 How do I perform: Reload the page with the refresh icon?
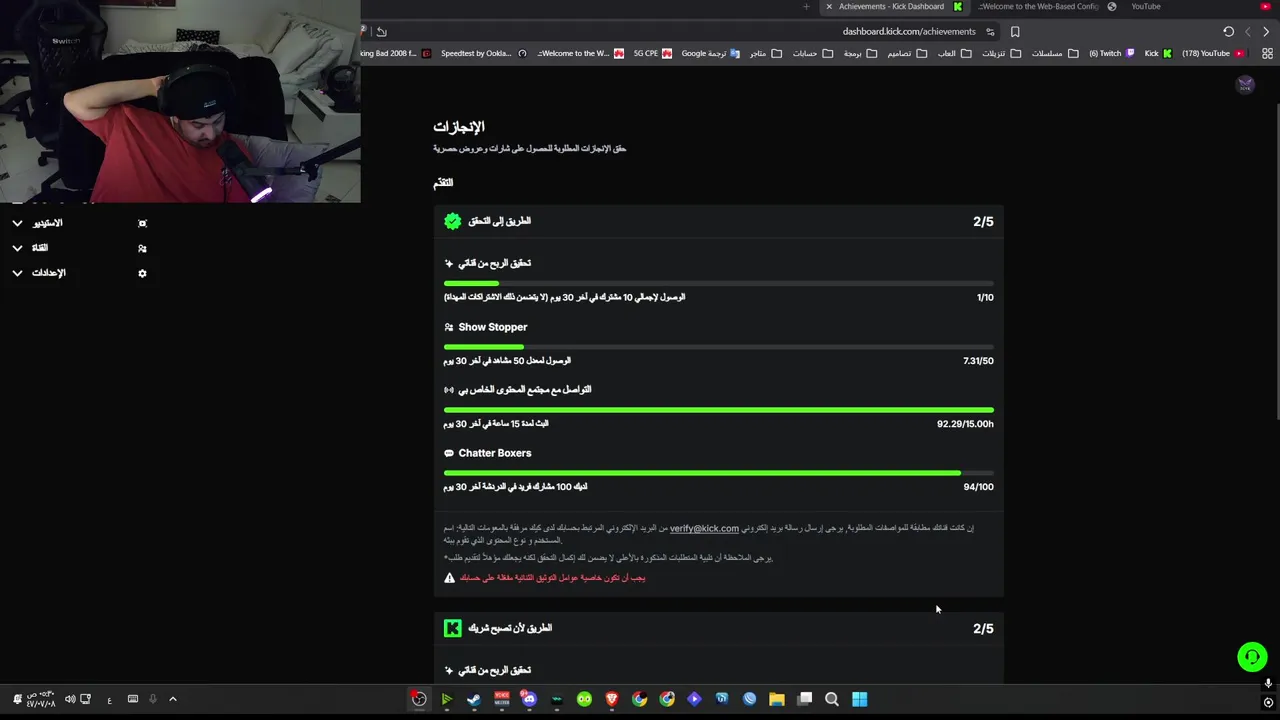1228,31
